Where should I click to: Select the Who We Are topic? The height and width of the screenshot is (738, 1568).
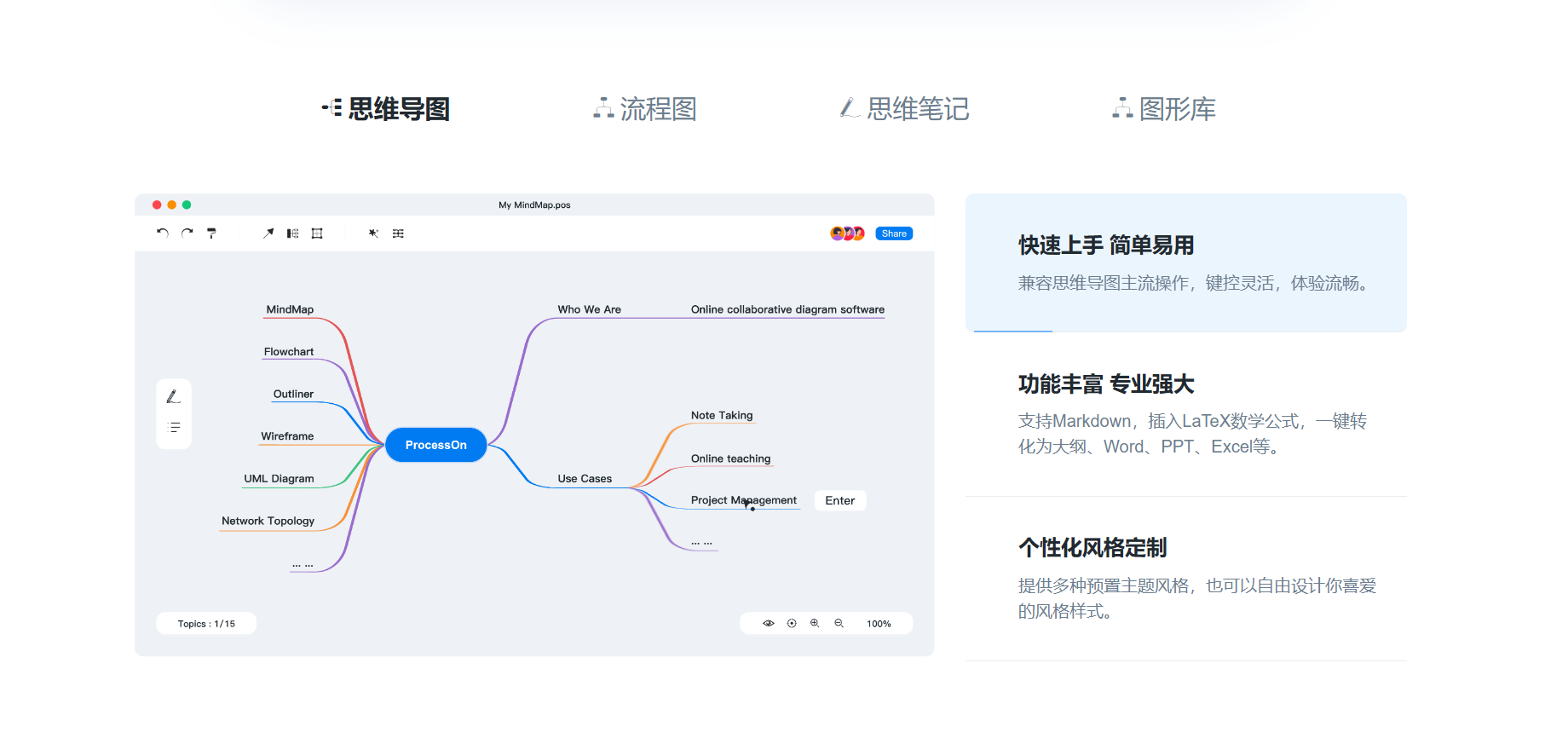pos(589,309)
